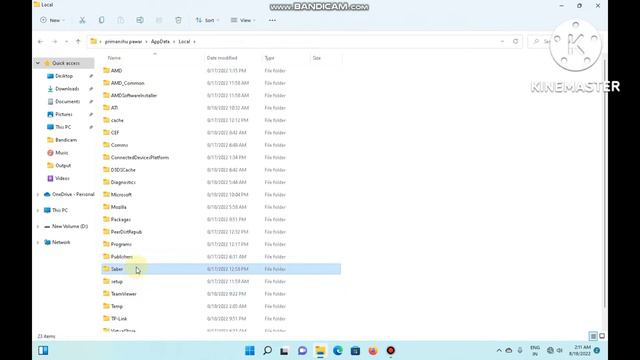Open taskbar Search magnifier
Screen dimensions: 640x360
[267, 351]
